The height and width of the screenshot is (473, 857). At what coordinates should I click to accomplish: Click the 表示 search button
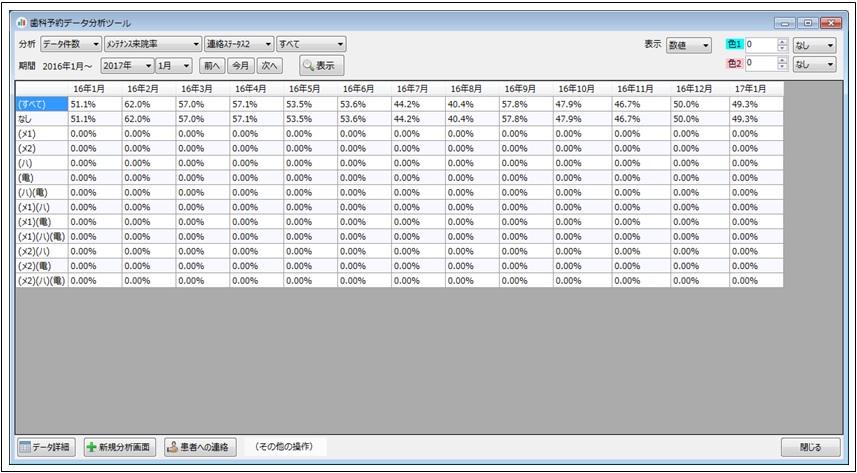pyautogui.click(x=321, y=66)
